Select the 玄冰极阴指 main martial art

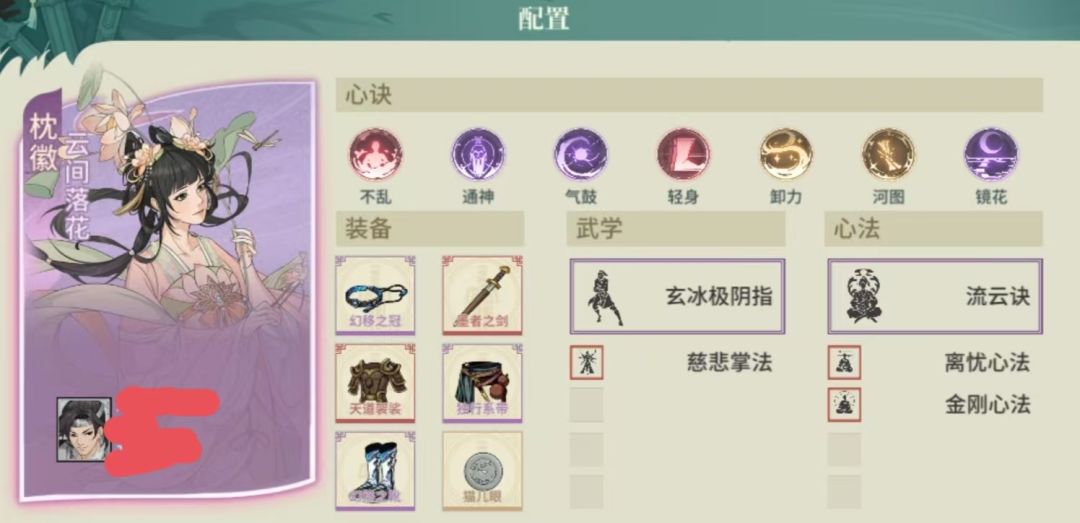click(x=677, y=296)
